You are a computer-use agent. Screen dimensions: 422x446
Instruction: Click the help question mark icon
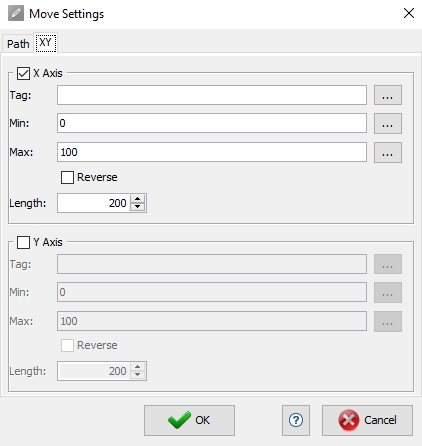pyautogui.click(x=296, y=420)
